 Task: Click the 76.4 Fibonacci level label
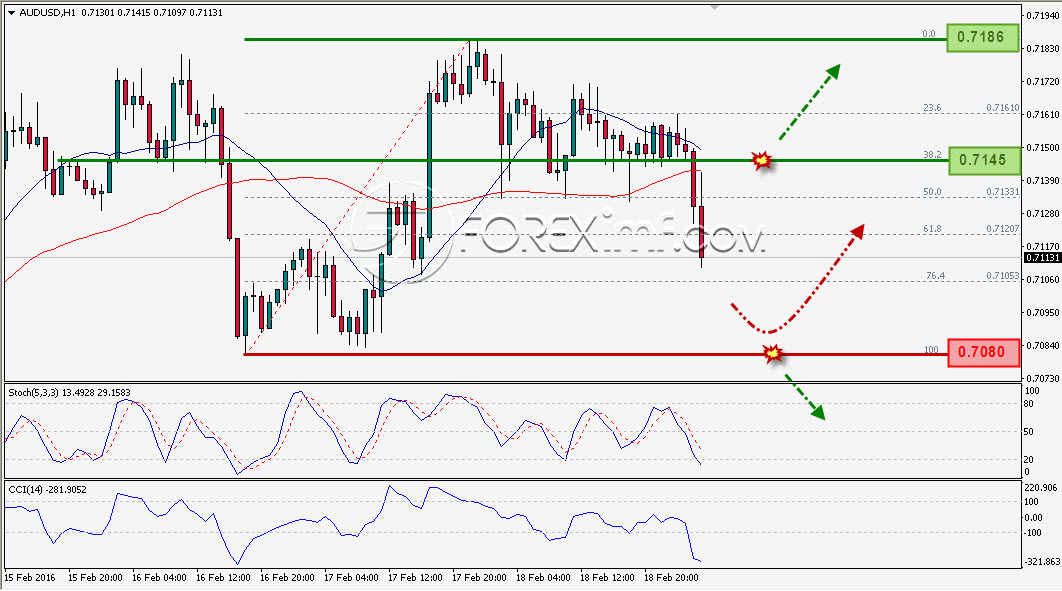coord(935,276)
